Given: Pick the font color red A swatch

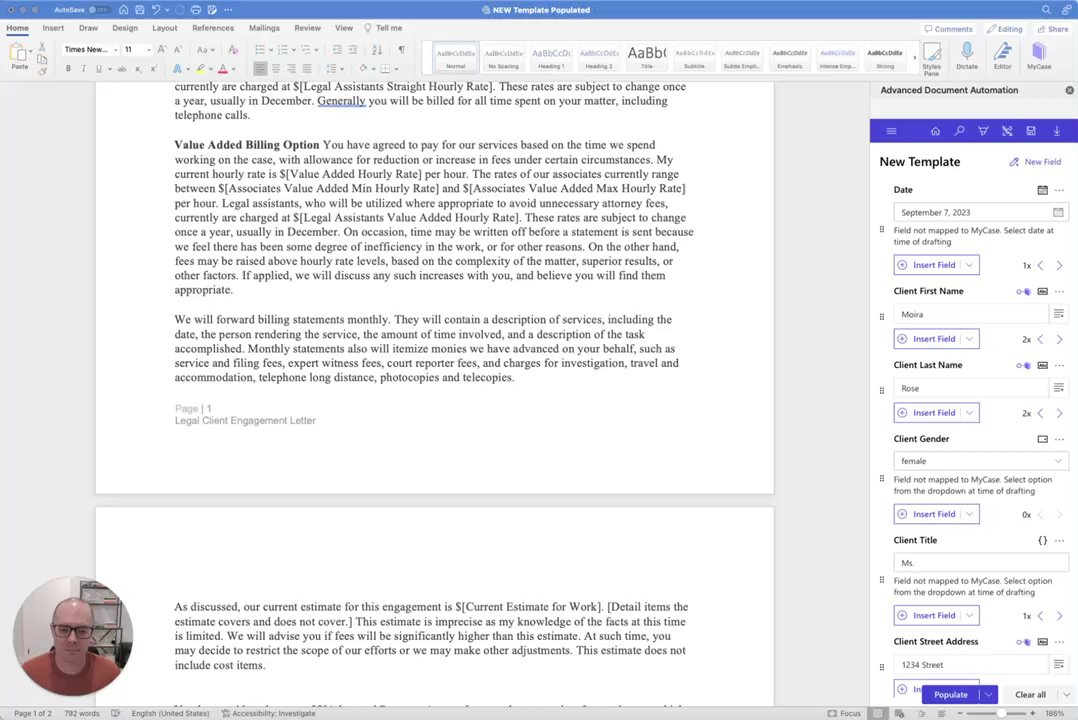Looking at the screenshot, I should (x=222, y=69).
